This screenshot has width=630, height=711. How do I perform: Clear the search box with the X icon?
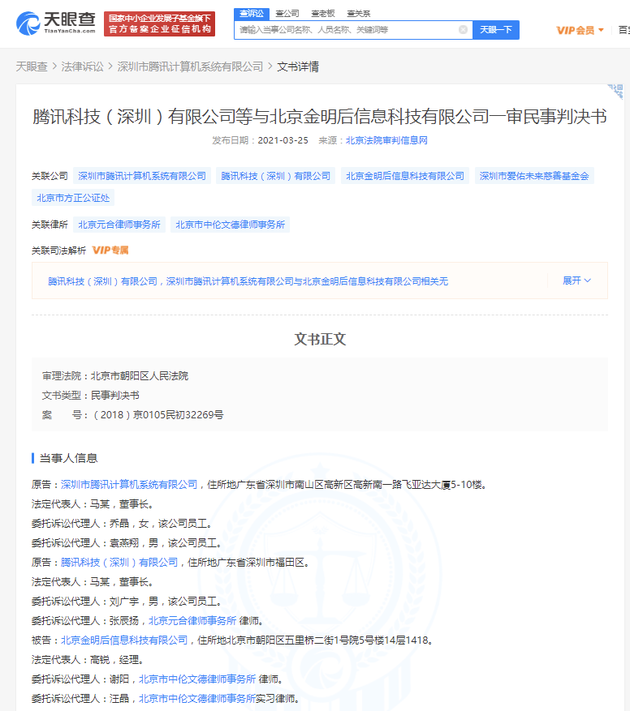click(x=463, y=30)
